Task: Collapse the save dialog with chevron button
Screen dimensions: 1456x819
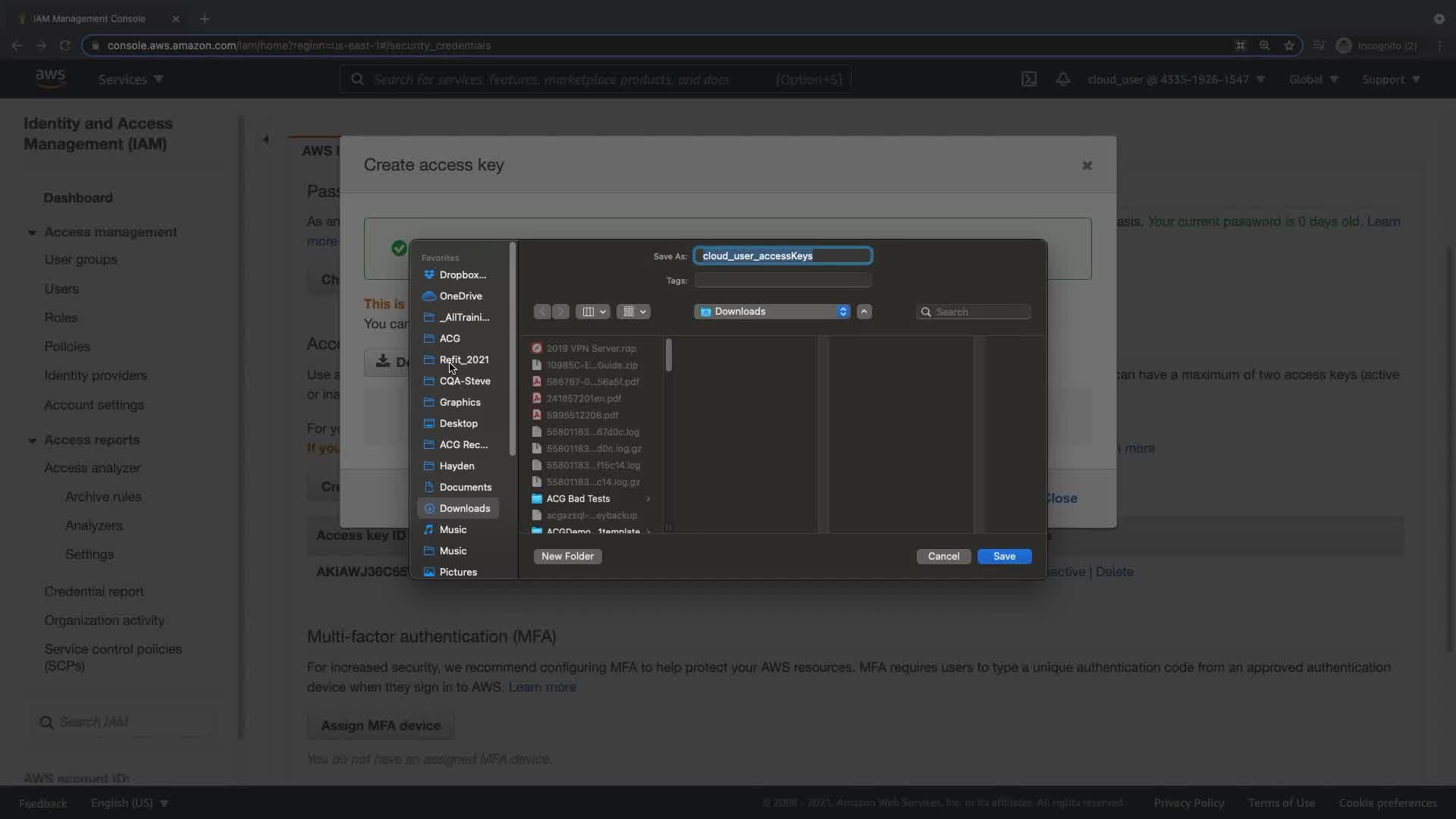Action: (x=864, y=312)
